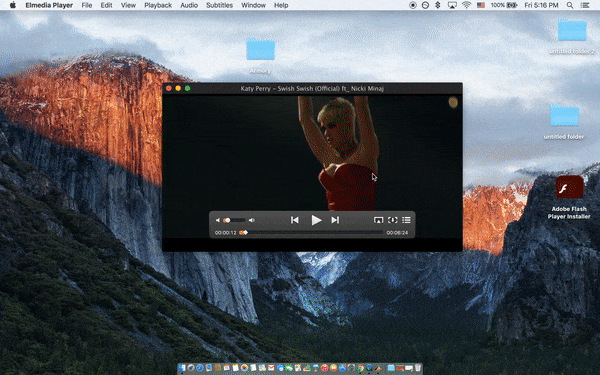Open Spotlight search in the menu bar

tap(570, 5)
